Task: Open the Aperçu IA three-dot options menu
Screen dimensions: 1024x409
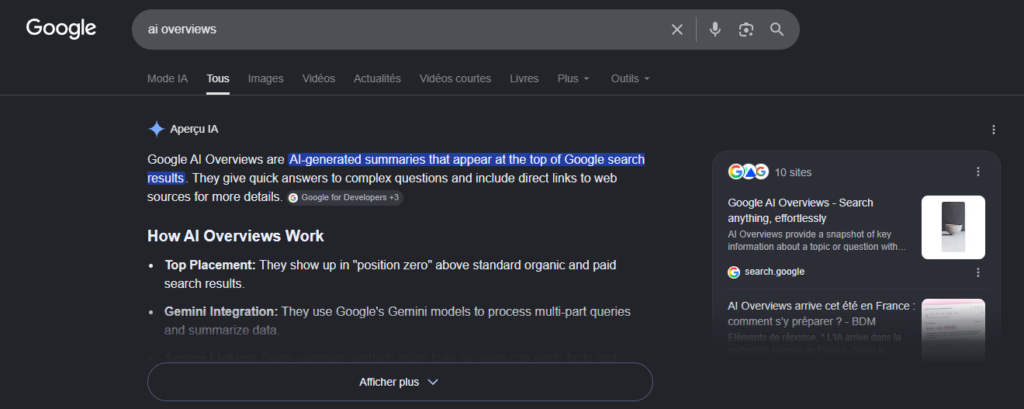Action: pos(993,130)
